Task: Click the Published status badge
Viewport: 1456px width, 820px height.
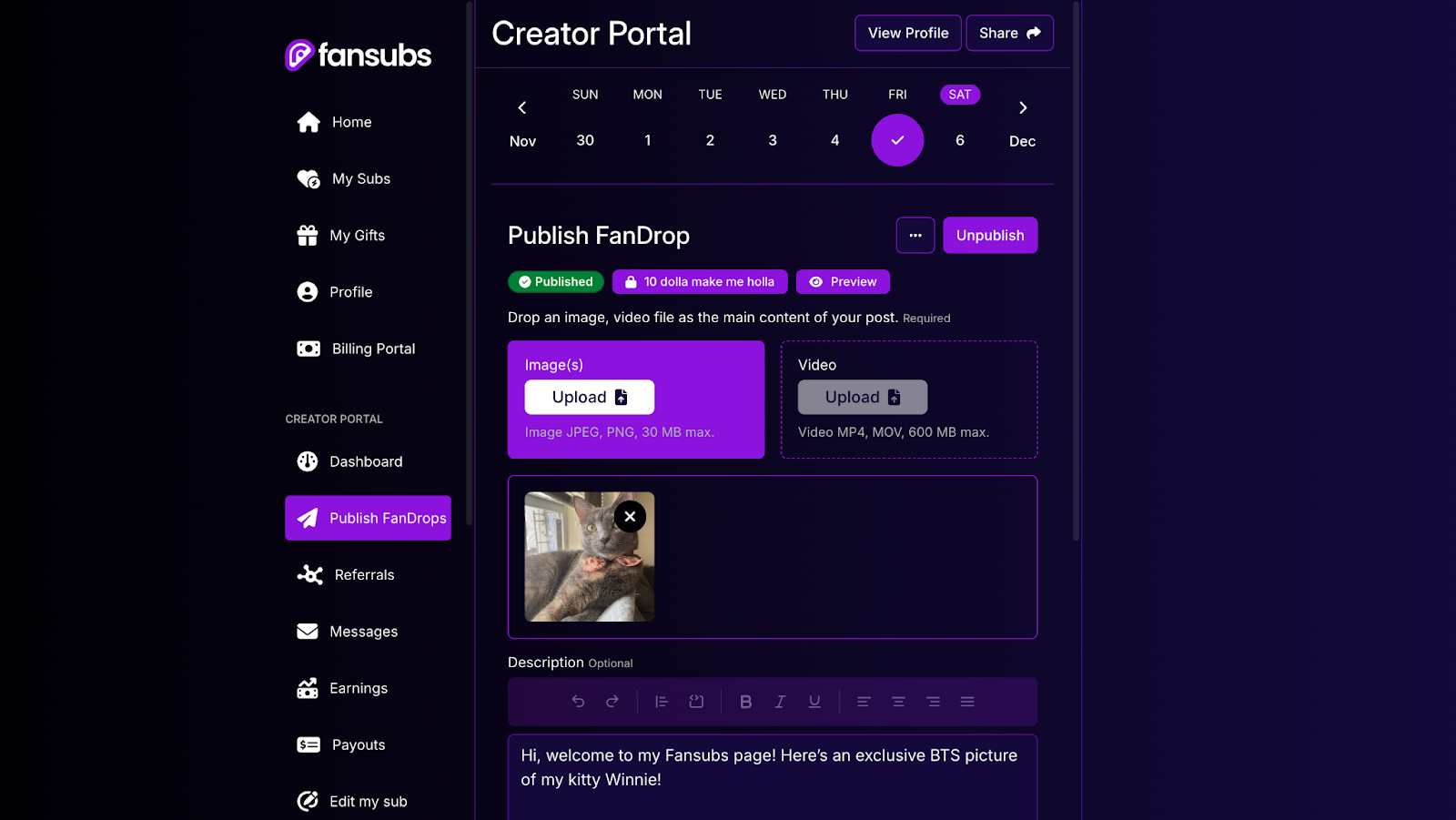Action: click(555, 281)
